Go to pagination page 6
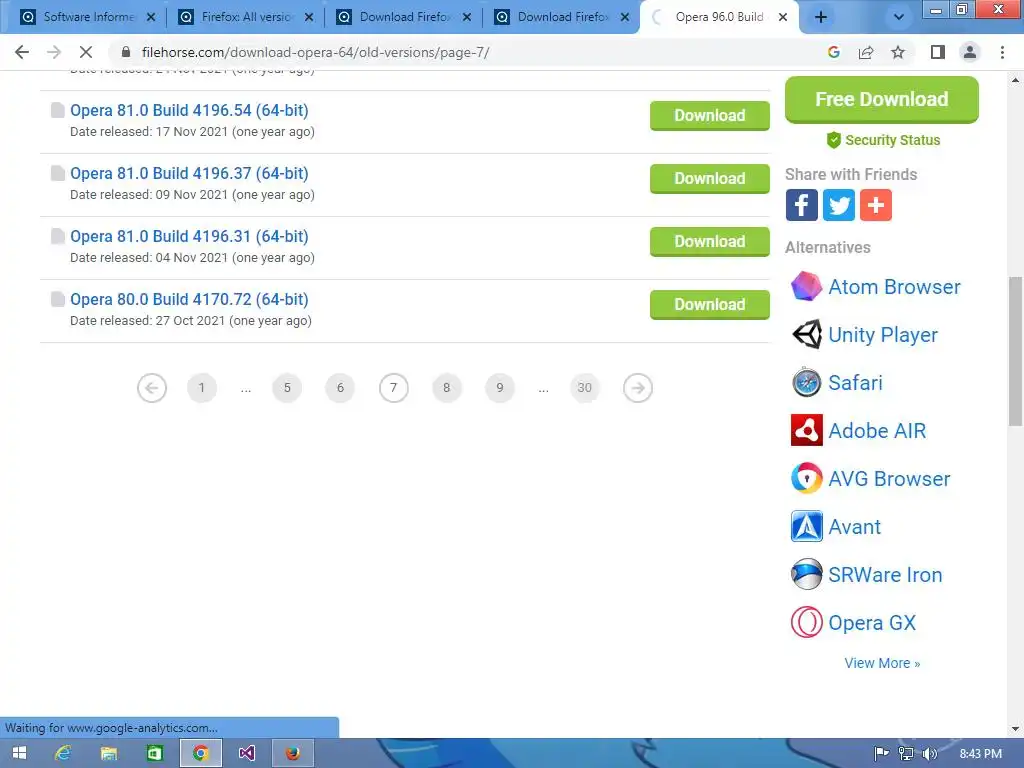 [340, 388]
